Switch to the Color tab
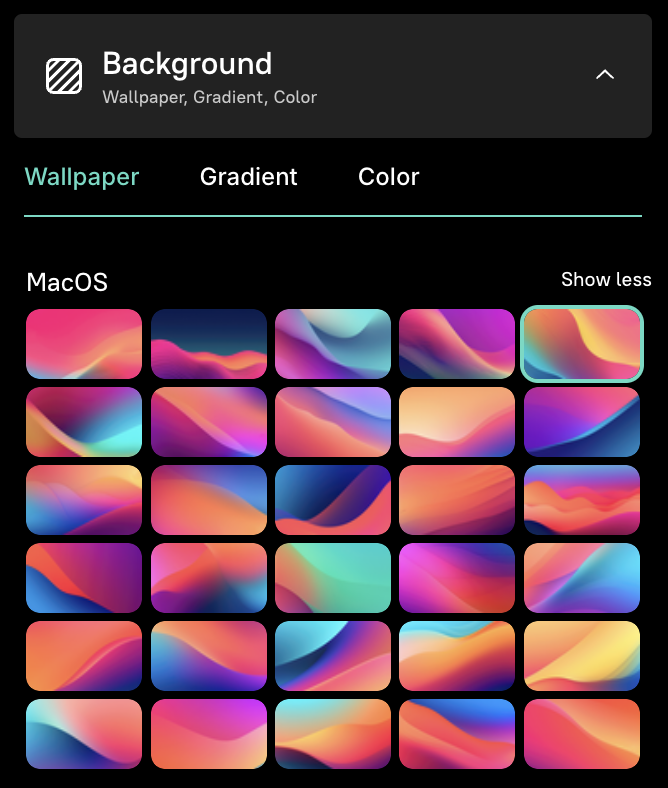This screenshot has height=788, width=668. [389, 177]
